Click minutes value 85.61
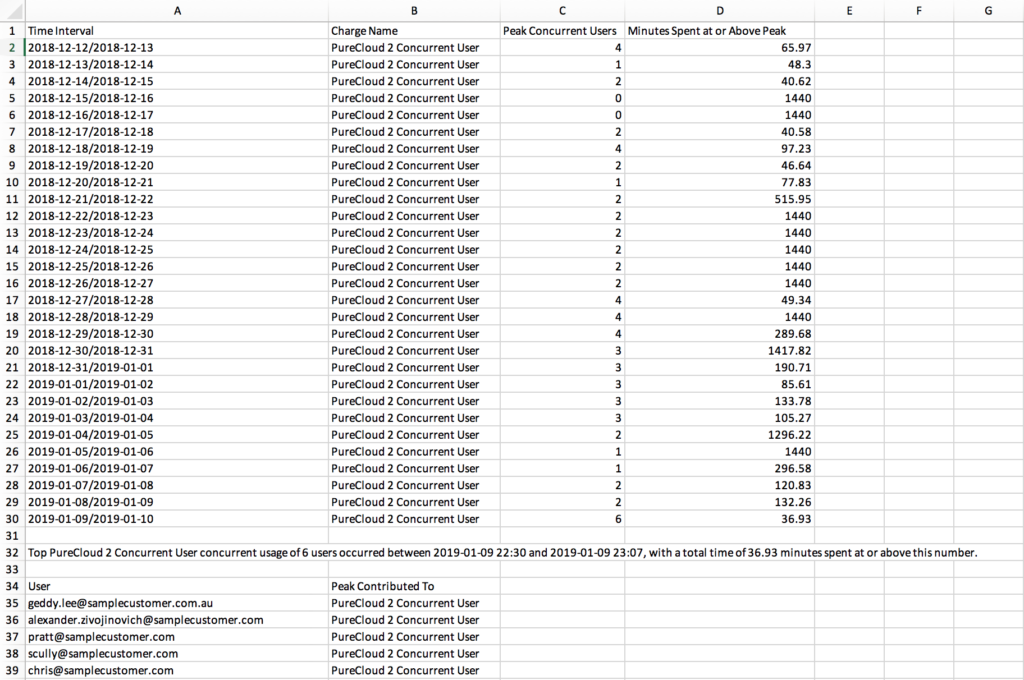The image size is (1024, 680). pos(720,384)
